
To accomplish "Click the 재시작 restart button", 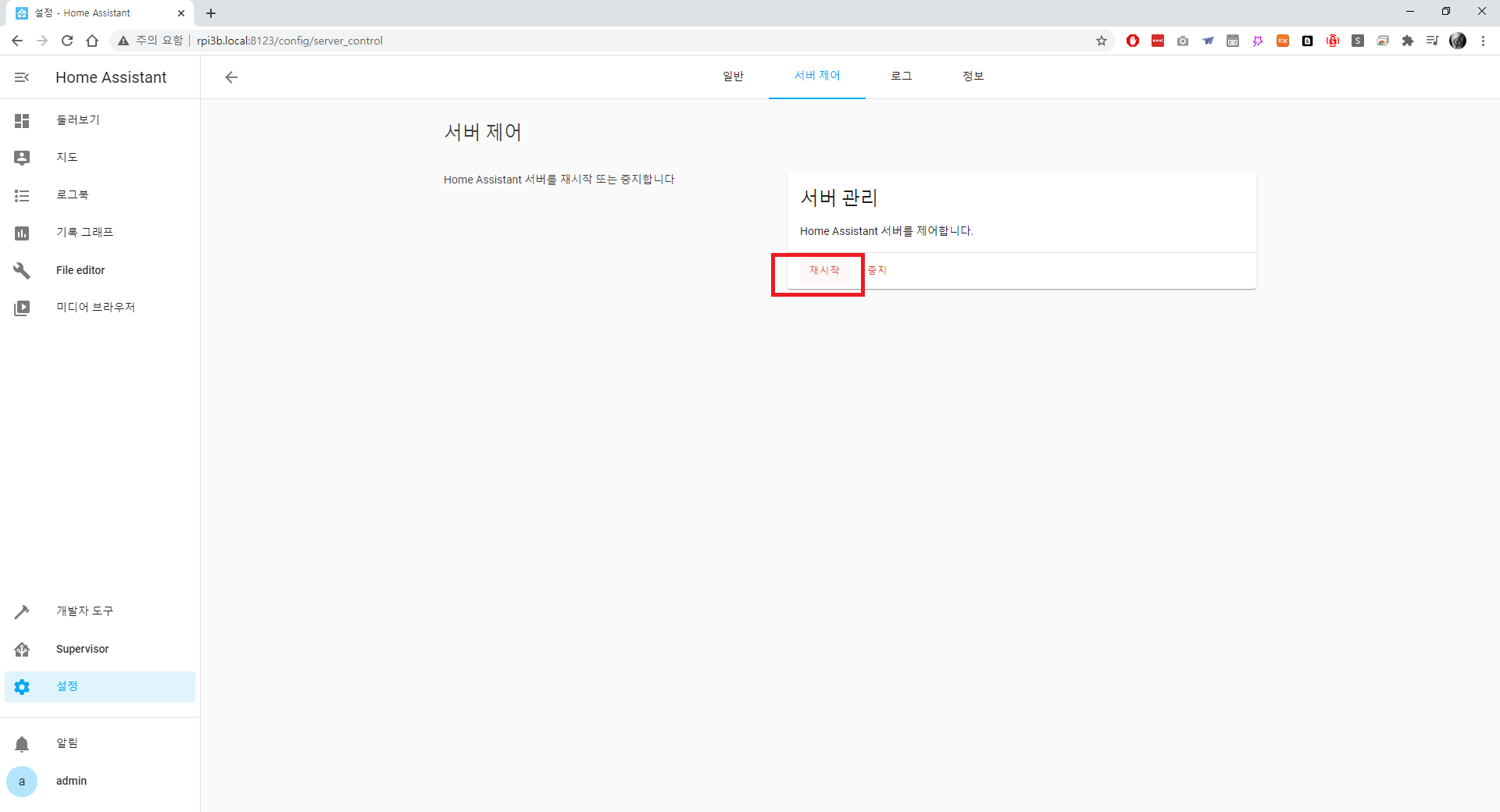I will click(824, 270).
